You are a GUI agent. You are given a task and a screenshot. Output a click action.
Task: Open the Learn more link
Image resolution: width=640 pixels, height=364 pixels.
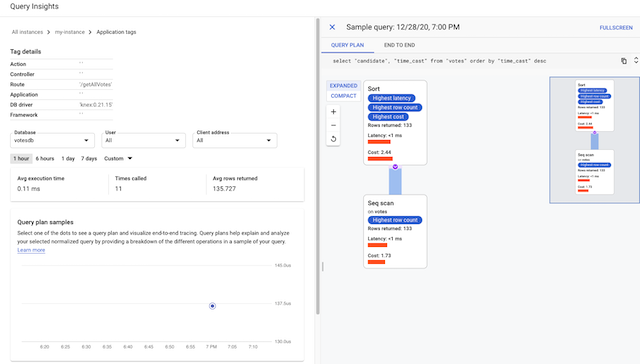click(x=31, y=250)
